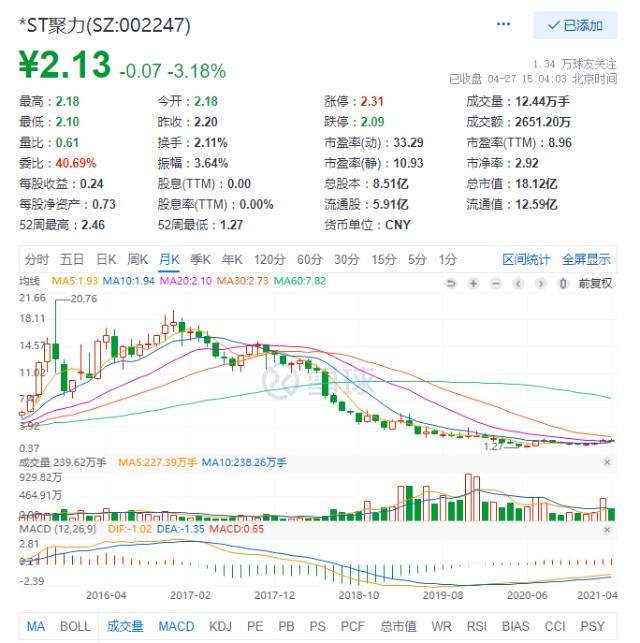Click the 2016-04 date axis label

pyautogui.click(x=106, y=595)
